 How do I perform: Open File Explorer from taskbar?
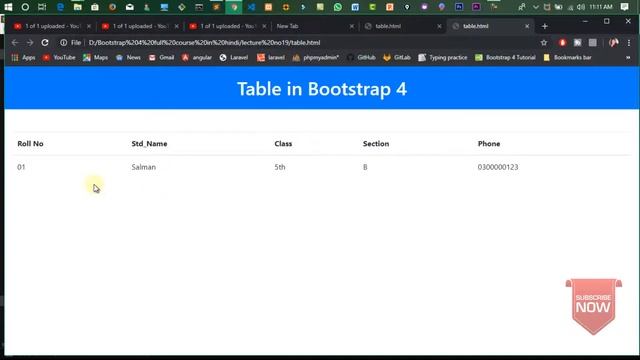click(78, 7)
